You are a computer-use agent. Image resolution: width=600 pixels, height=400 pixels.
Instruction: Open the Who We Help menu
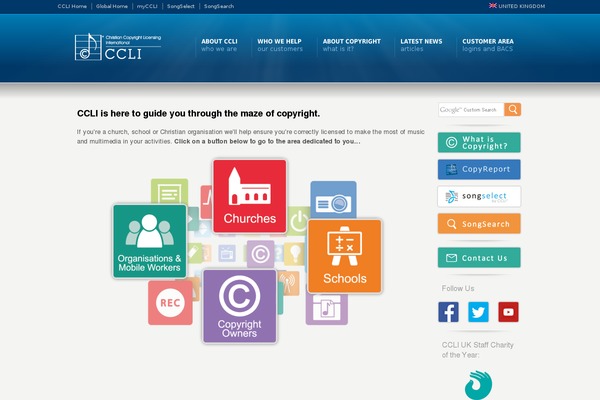(x=280, y=45)
